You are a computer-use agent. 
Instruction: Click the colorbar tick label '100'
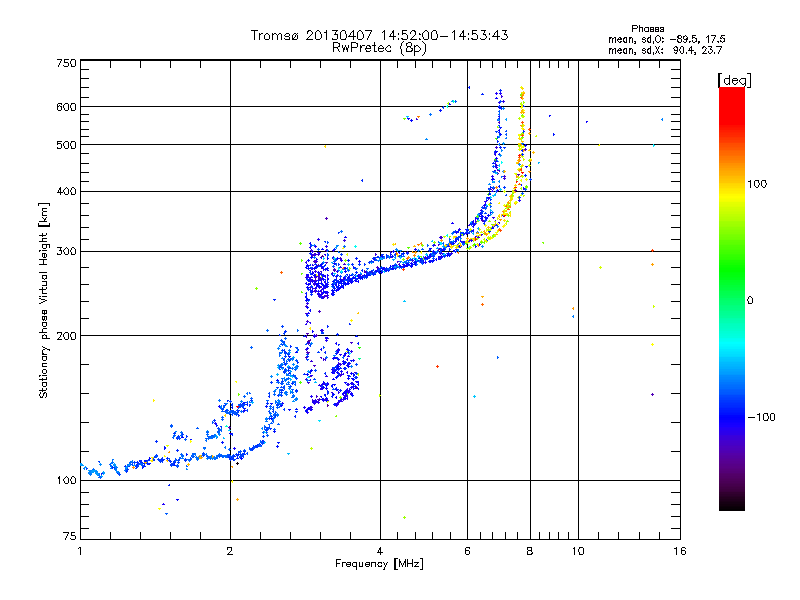point(757,184)
